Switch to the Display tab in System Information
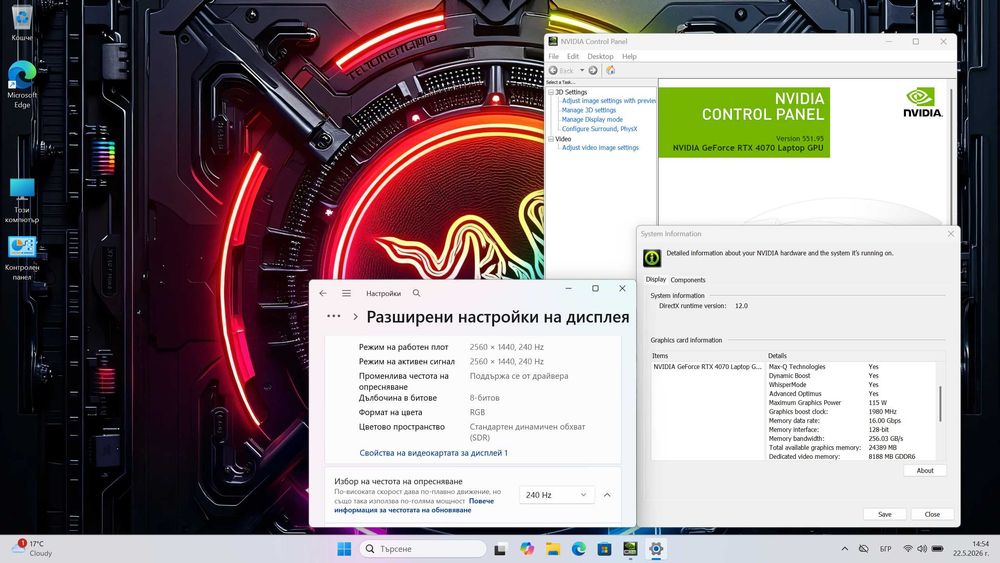1000x563 pixels. pos(656,279)
